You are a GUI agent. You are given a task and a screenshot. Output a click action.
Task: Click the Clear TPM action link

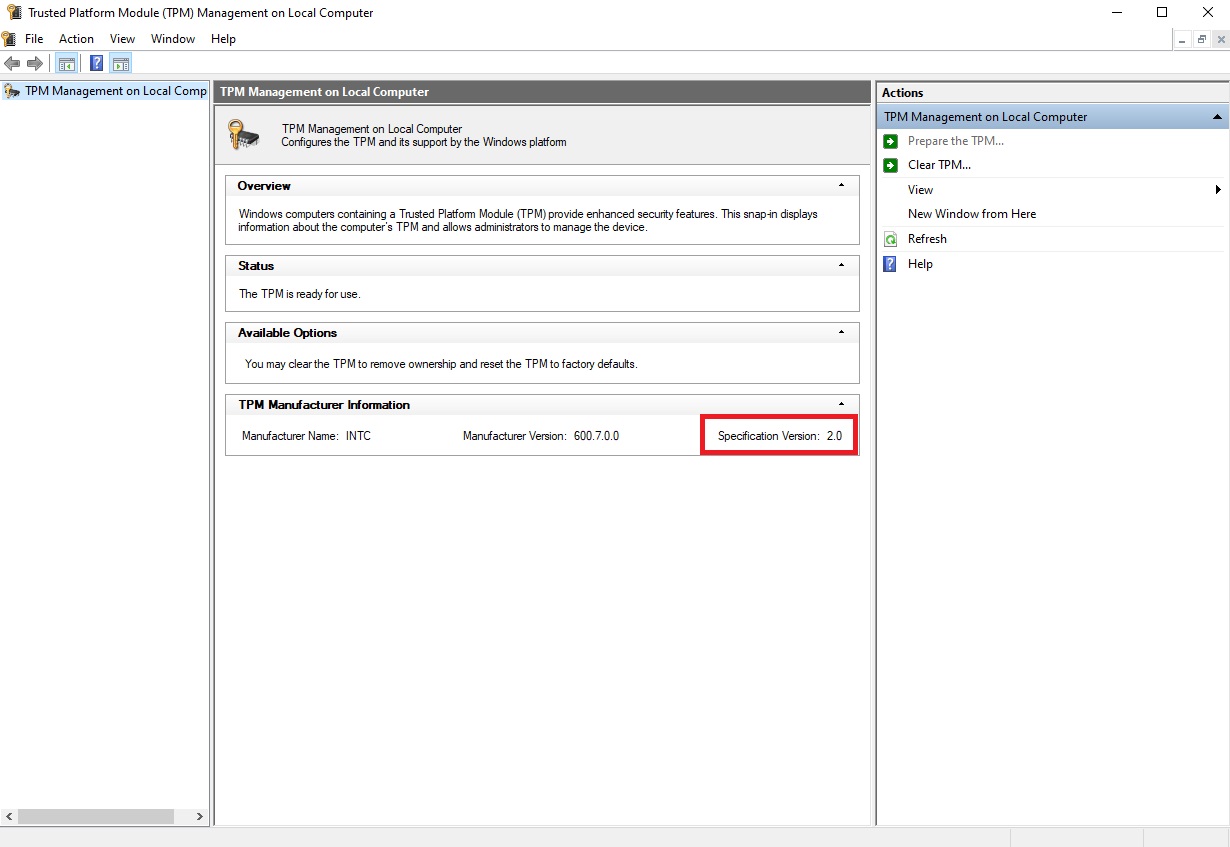[x=938, y=165]
